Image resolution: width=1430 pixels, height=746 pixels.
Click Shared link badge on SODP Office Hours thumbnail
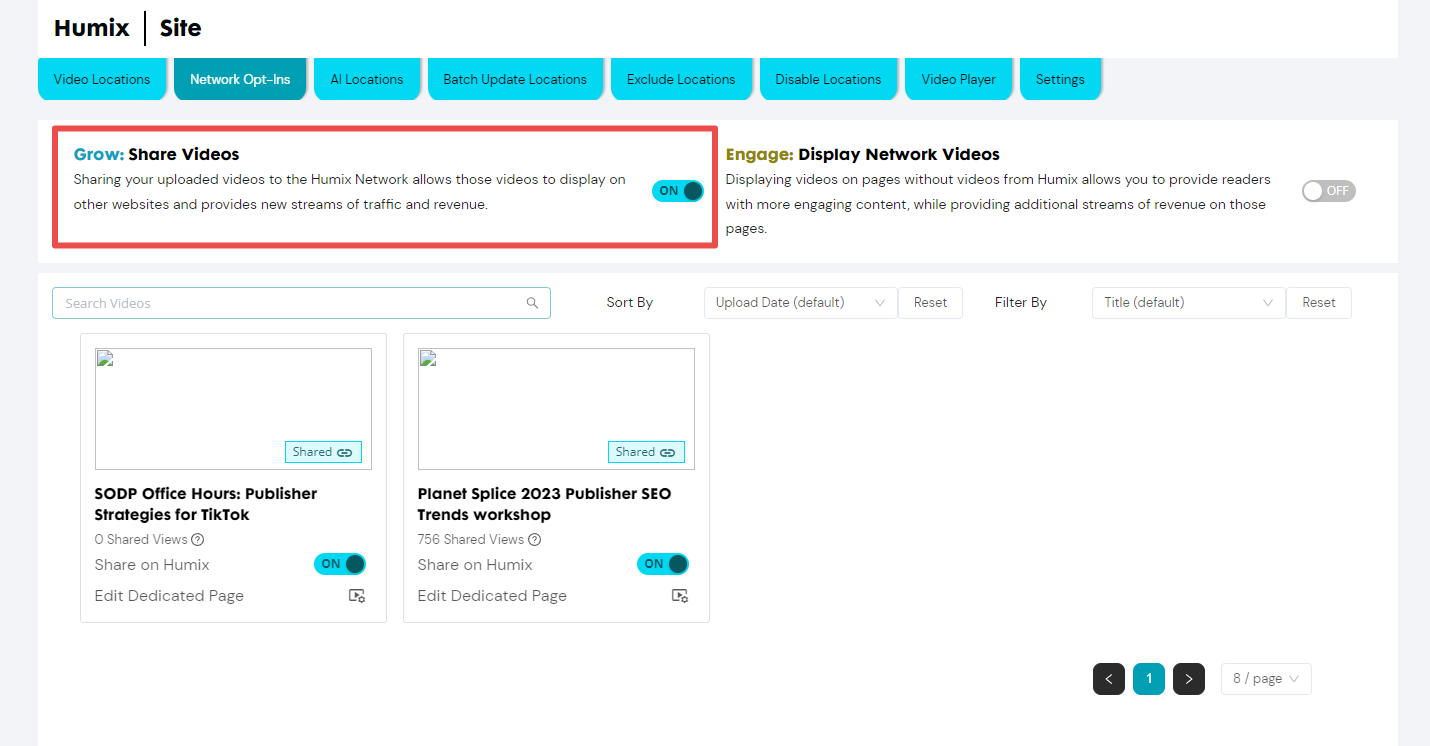point(323,452)
